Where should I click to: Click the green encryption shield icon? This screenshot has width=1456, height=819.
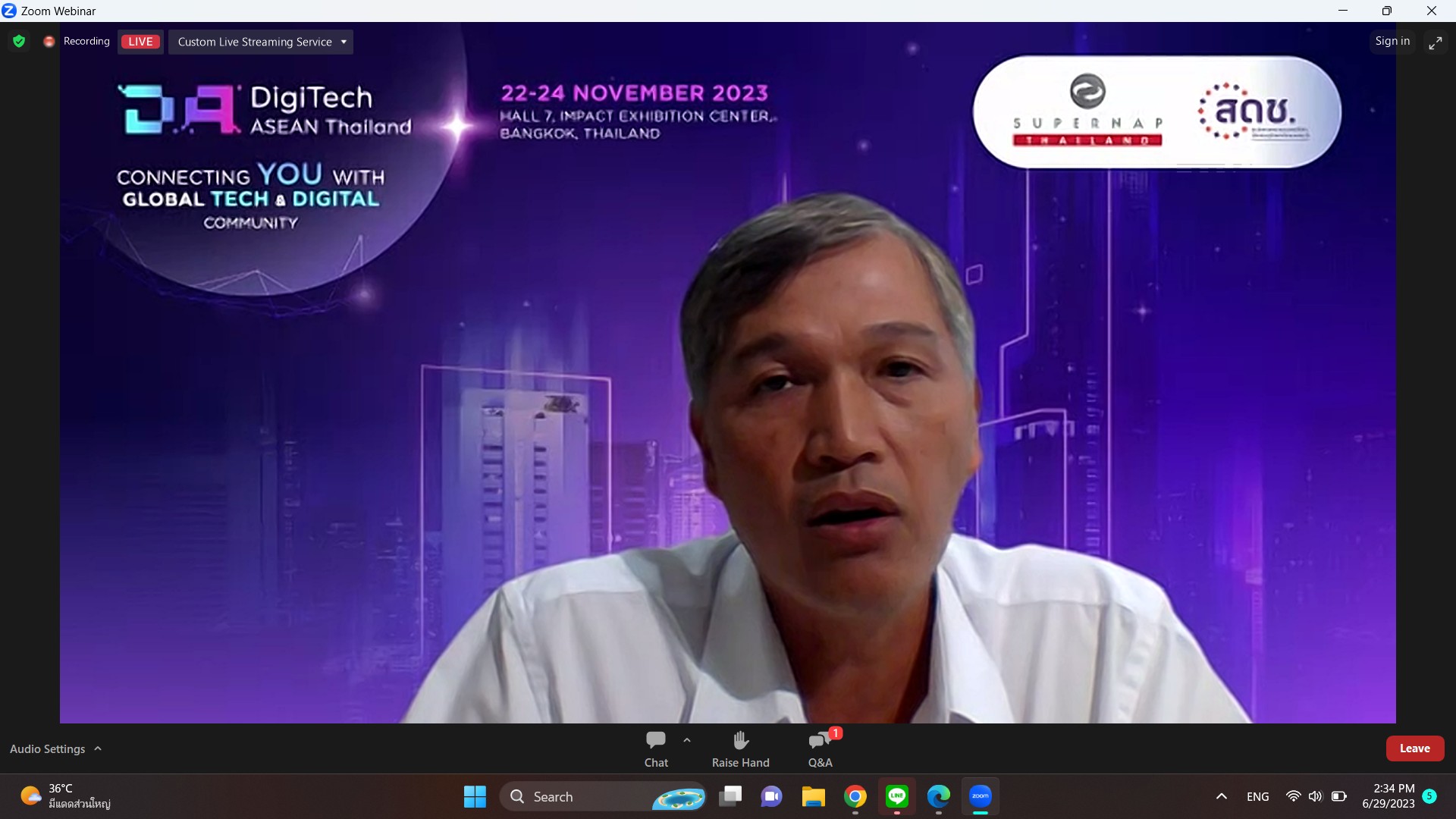19,42
